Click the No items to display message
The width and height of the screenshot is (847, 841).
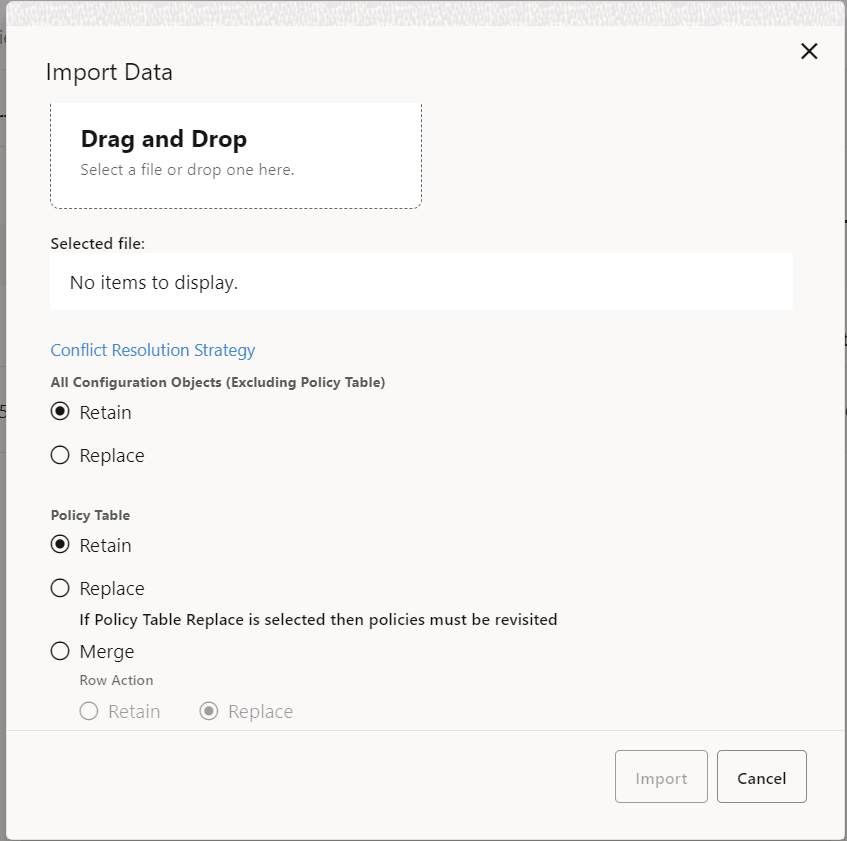click(153, 283)
